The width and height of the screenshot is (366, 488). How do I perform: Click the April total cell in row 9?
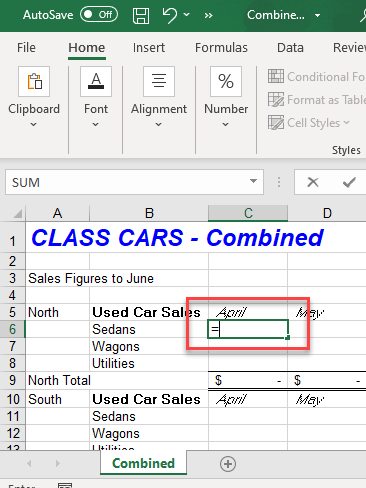coord(248,380)
